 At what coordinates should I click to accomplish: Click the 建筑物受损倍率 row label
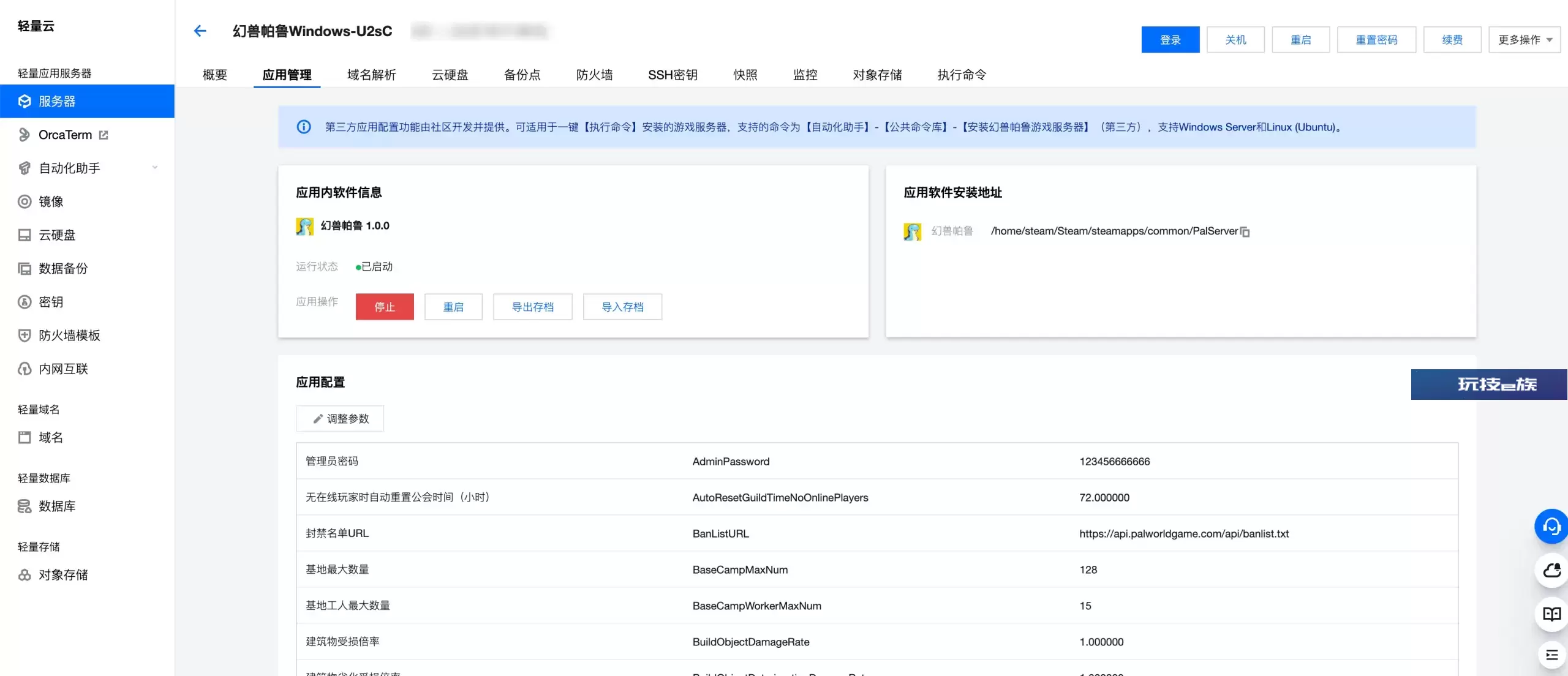tap(342, 642)
